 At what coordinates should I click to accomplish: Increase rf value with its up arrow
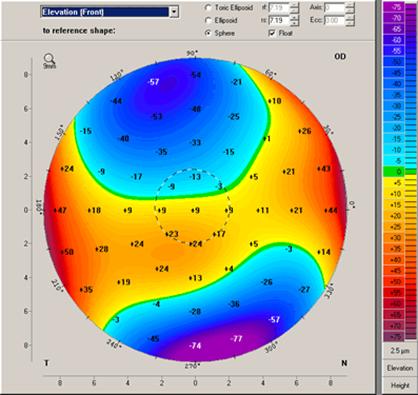tap(295, 5)
